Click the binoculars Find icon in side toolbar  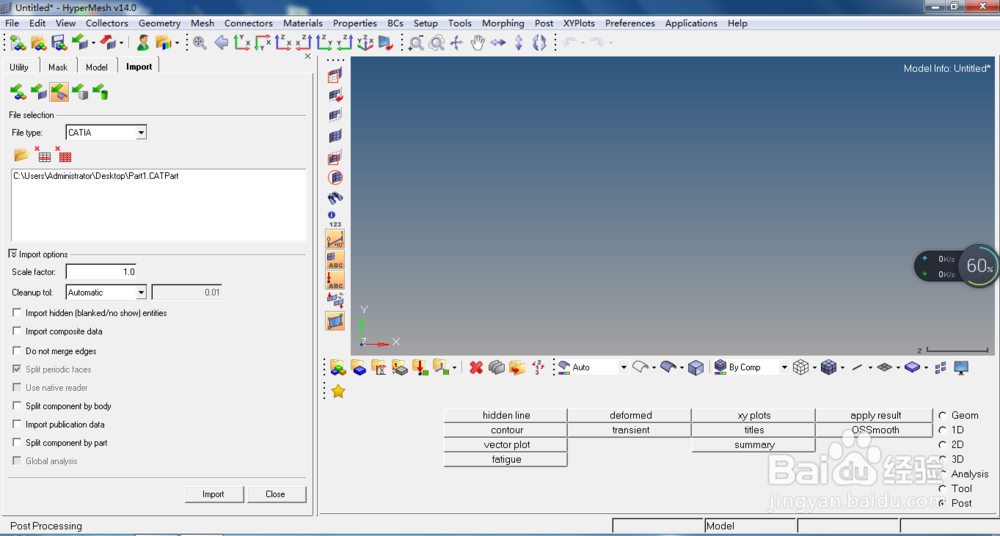pos(335,198)
